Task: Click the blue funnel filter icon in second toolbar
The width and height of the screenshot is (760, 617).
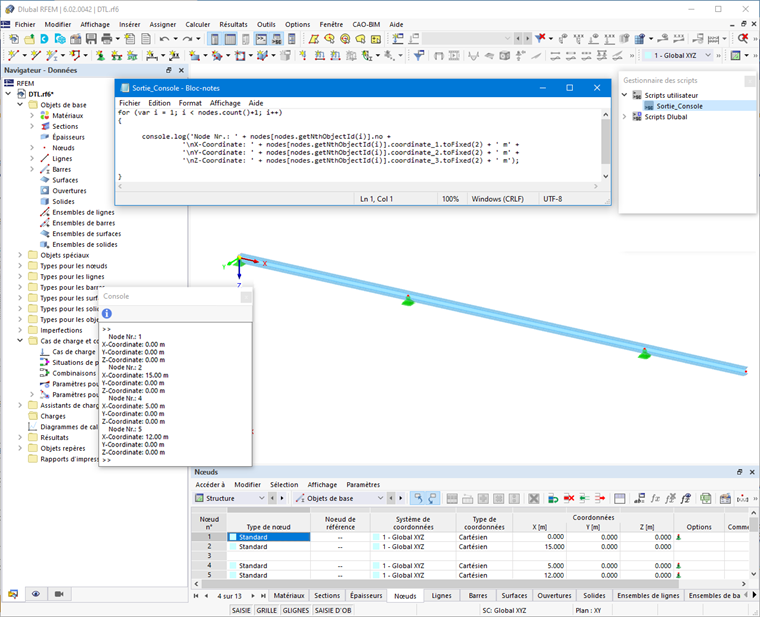Action: click(419, 56)
